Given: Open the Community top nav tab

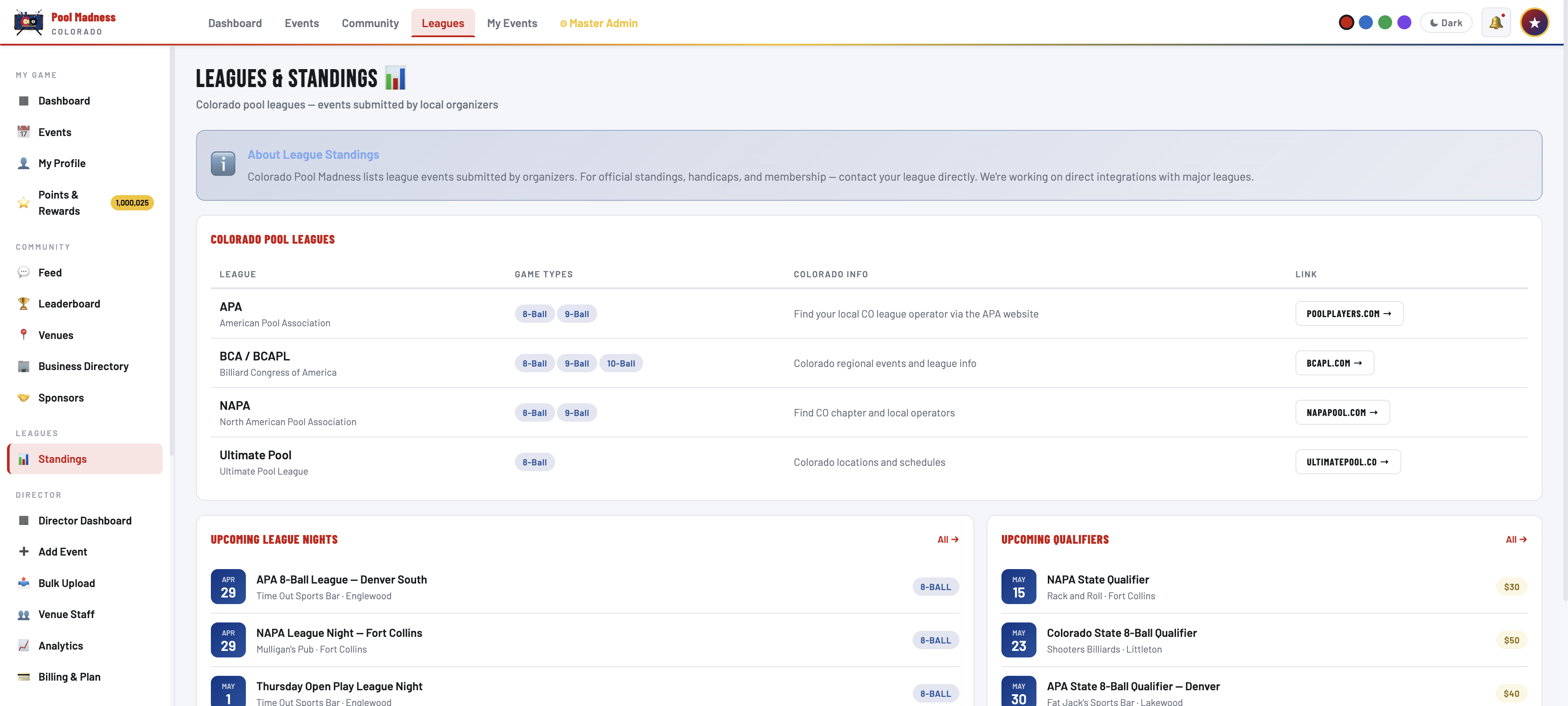Looking at the screenshot, I should point(370,23).
